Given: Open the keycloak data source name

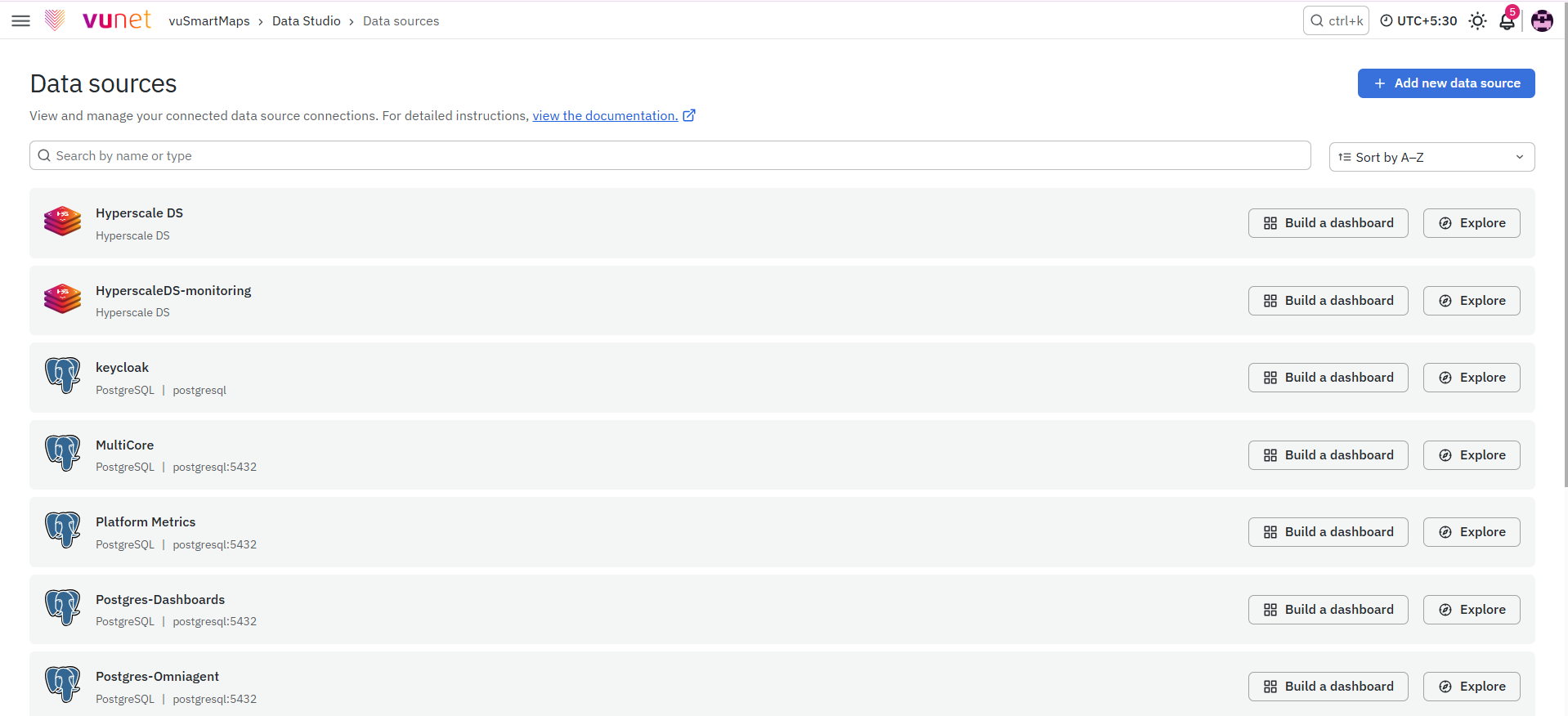Looking at the screenshot, I should click(x=122, y=368).
